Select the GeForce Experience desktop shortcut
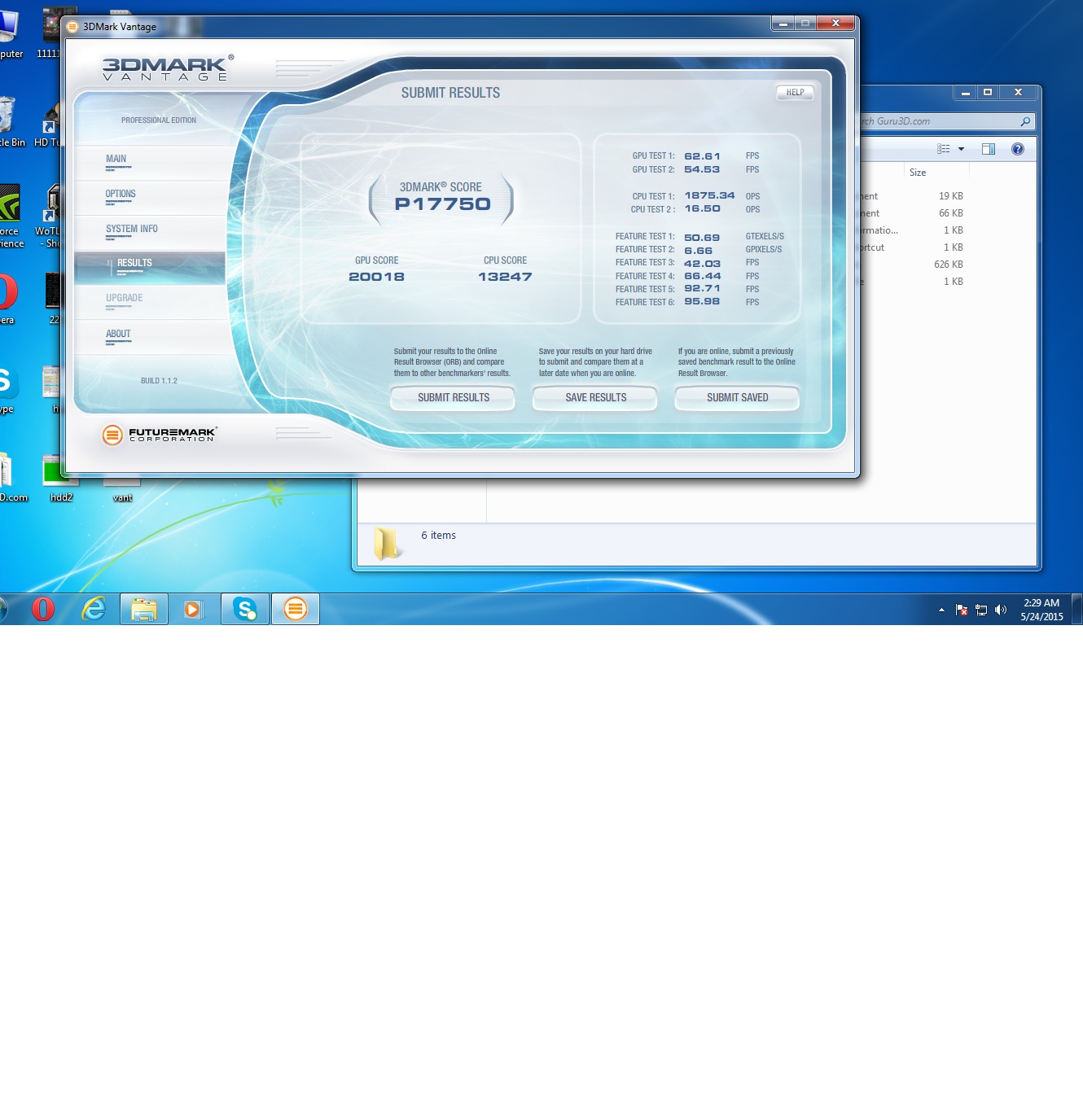Image resolution: width=1083 pixels, height=1120 pixels. 11,217
